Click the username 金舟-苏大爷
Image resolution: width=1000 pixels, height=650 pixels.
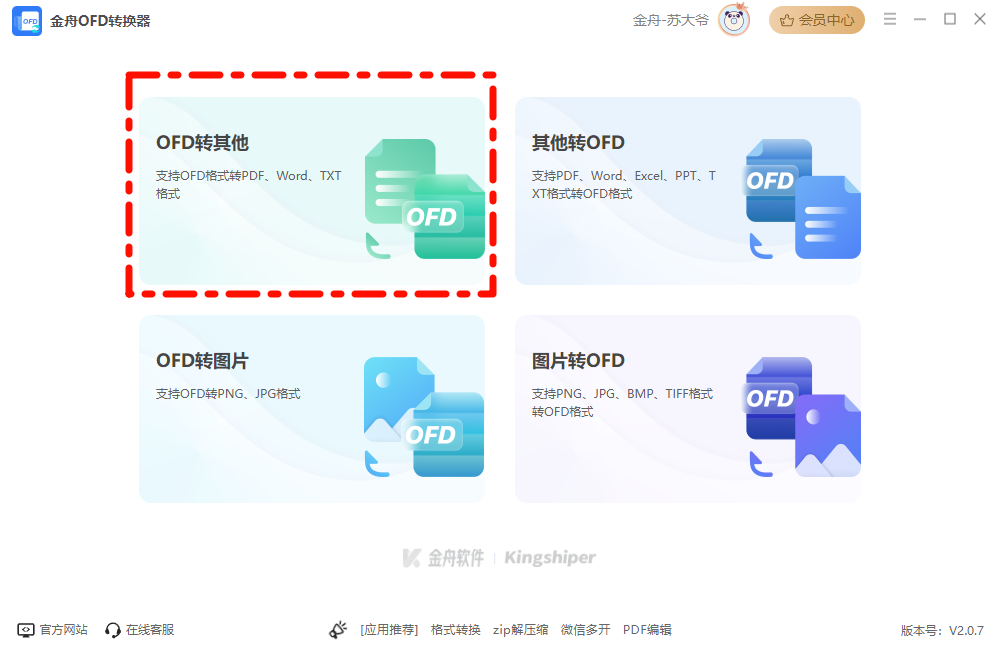[670, 20]
